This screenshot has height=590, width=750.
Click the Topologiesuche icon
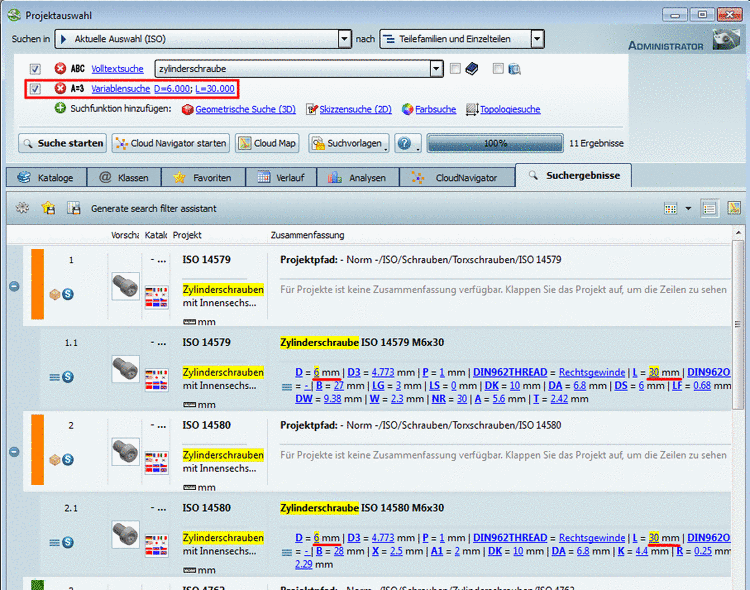(x=472, y=110)
